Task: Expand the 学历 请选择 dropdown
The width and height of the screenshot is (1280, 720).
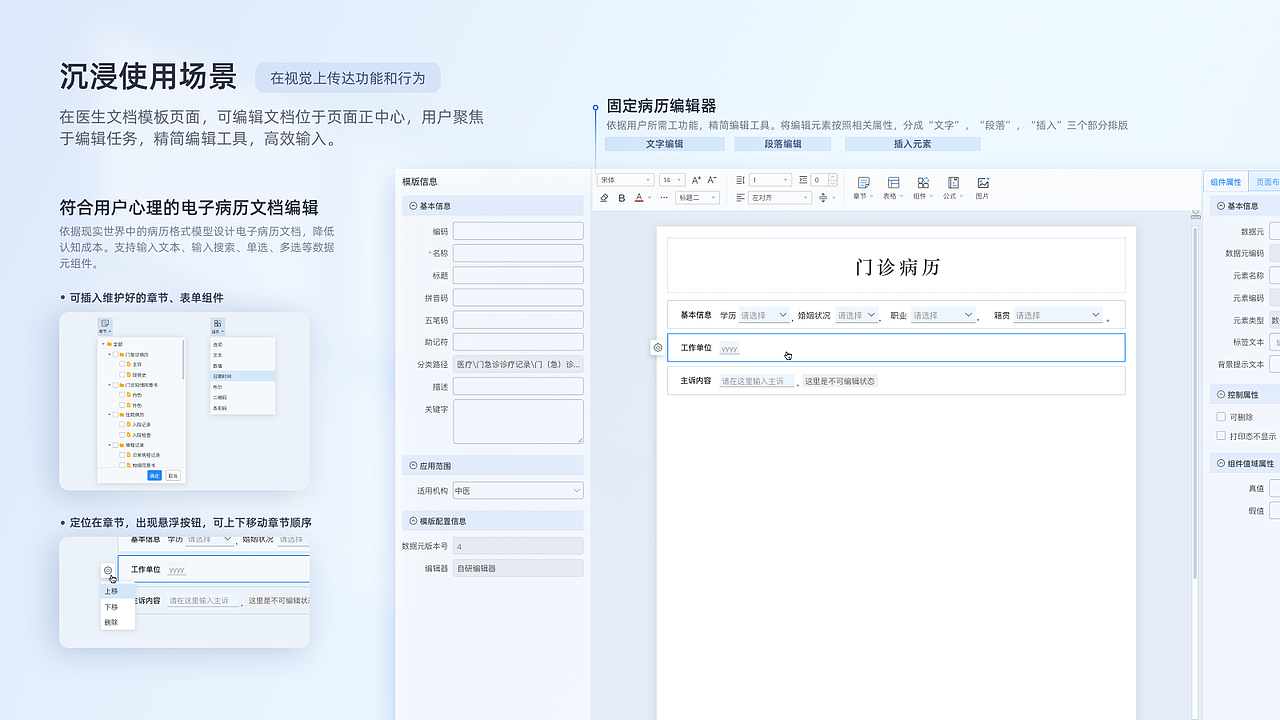Action: [x=762, y=314]
